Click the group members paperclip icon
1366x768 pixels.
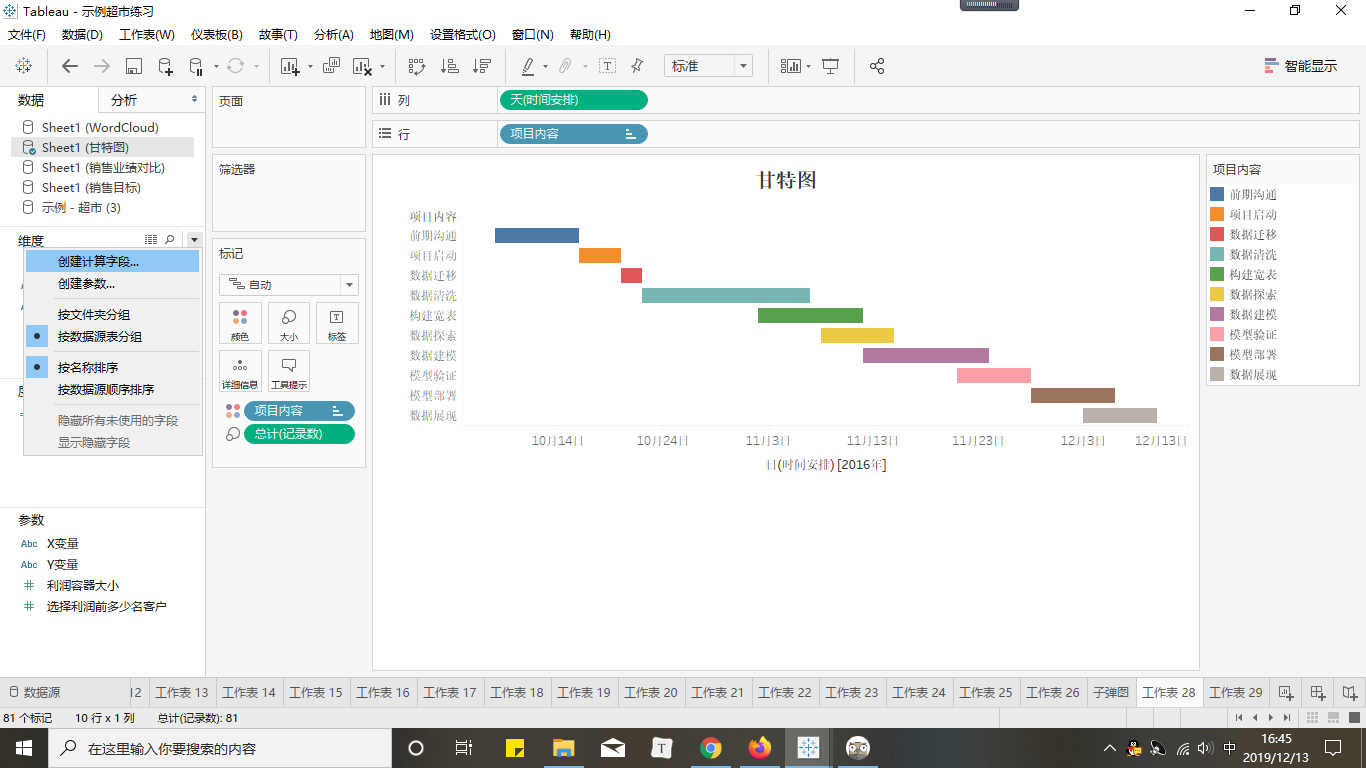point(565,66)
